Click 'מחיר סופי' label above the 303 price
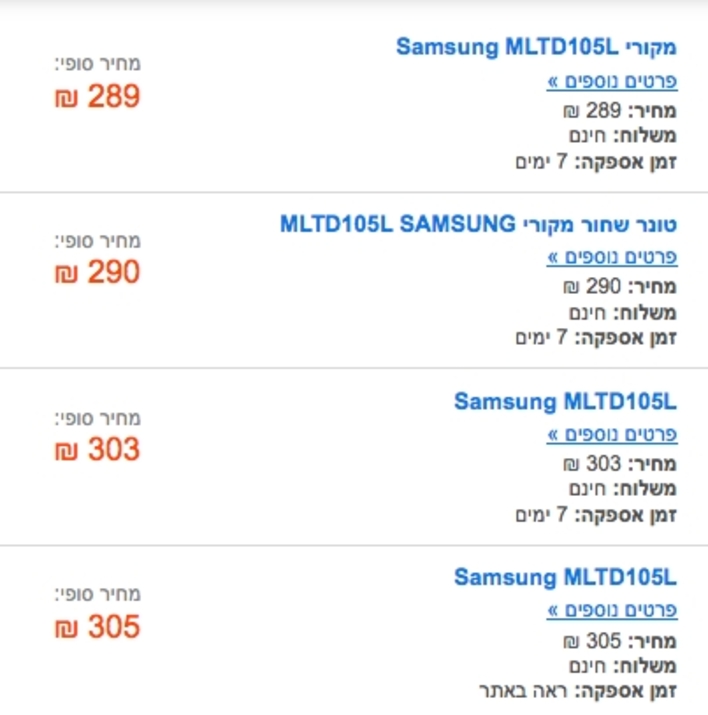Screen dimensions: 708x715 click(x=98, y=419)
